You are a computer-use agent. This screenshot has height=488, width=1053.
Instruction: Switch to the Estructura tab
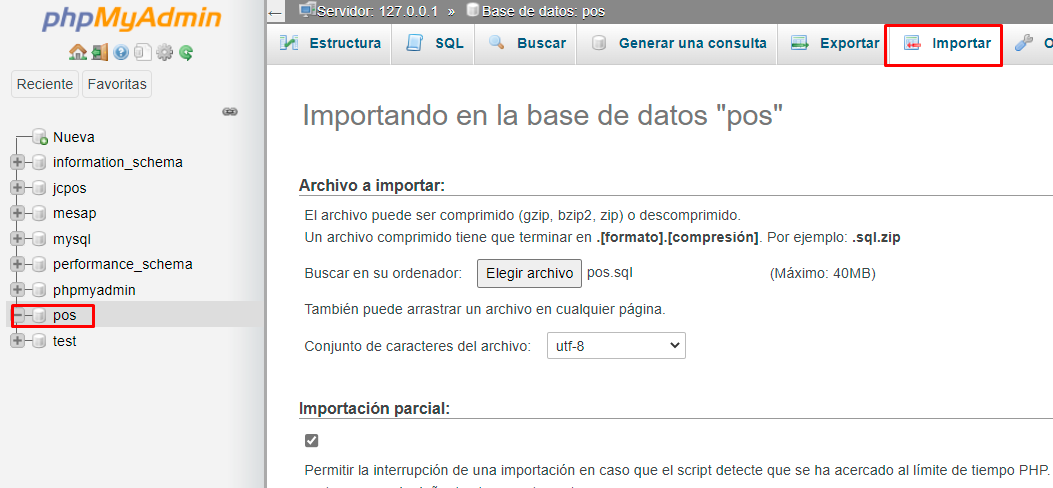(x=330, y=43)
